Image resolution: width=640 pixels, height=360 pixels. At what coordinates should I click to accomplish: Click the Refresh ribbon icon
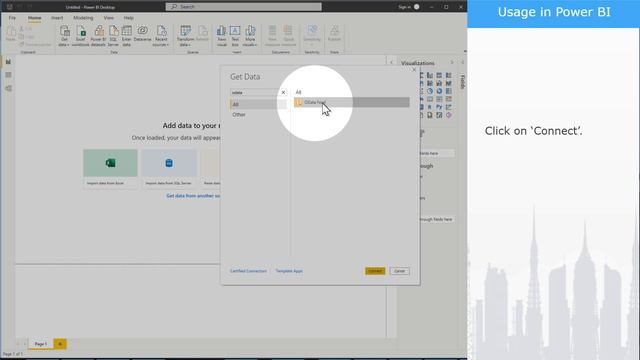point(202,34)
